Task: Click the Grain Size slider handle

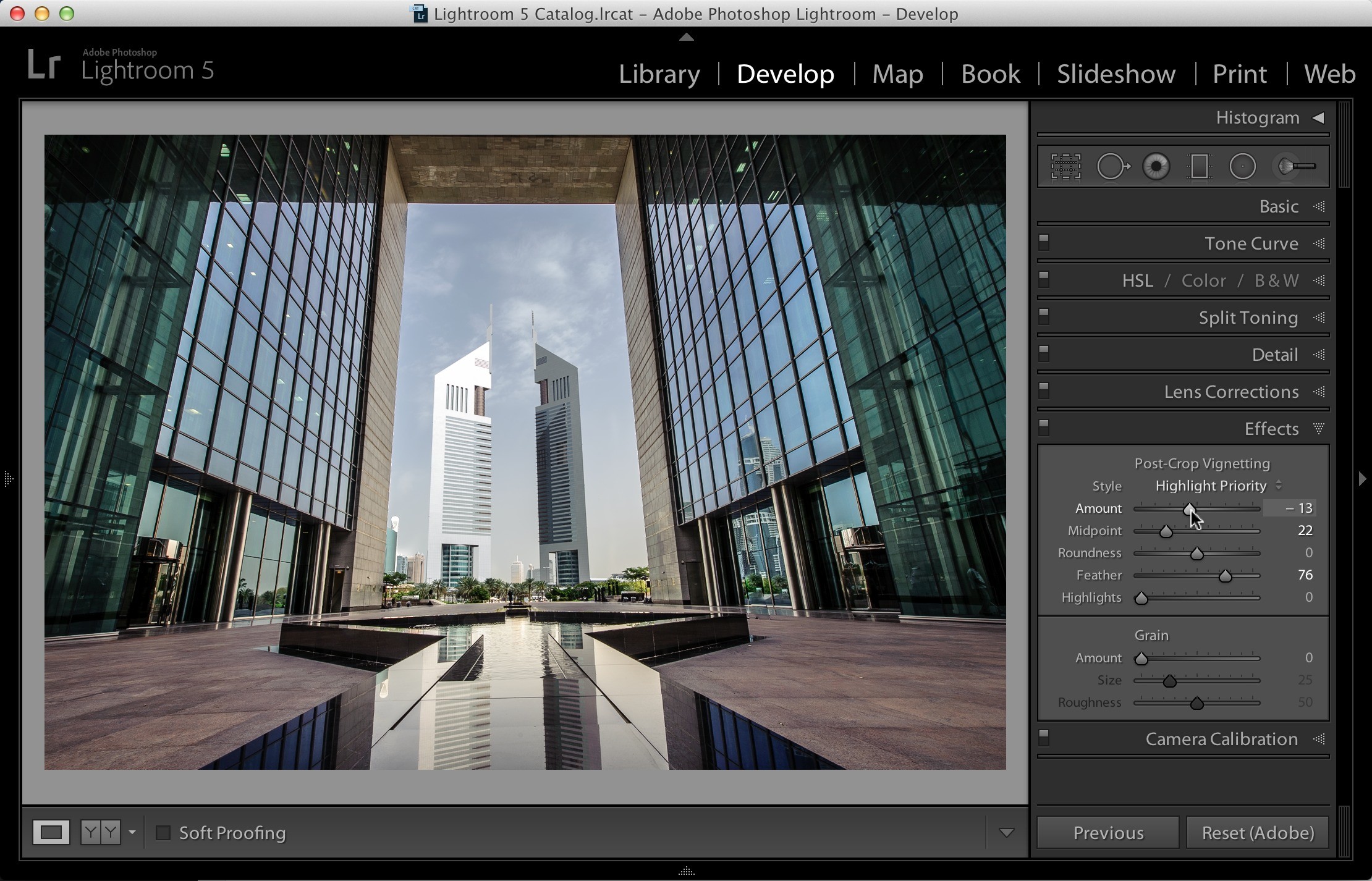Action: tap(1169, 681)
